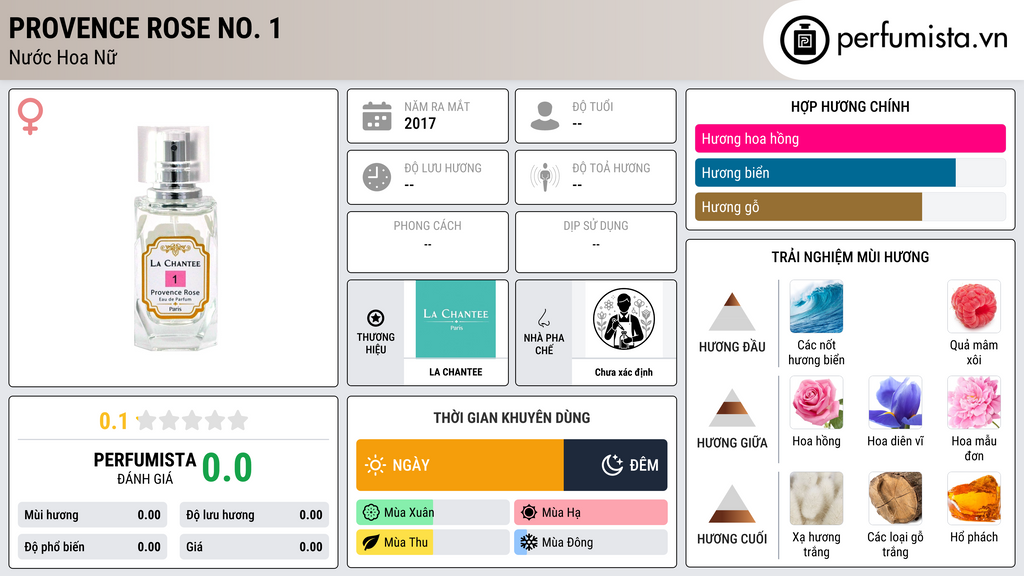Click the flower icon for Mùa Xuân
Viewport: 1024px width, 576px height.
click(x=371, y=512)
